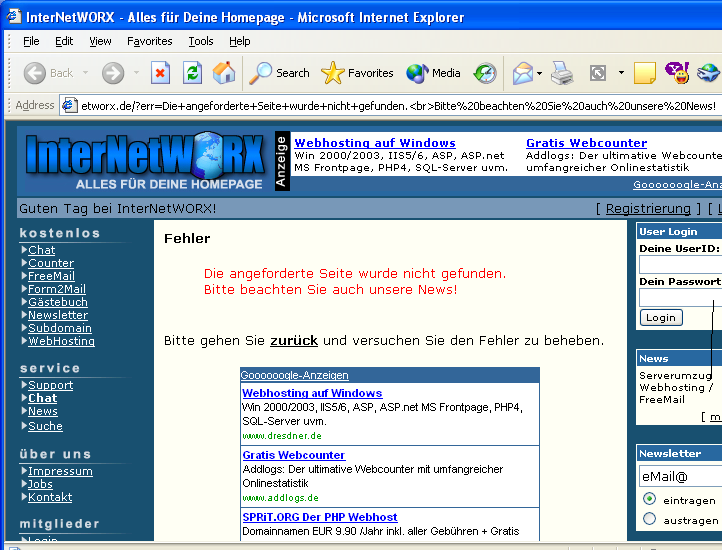Open Gästebuch link in sidebar
The width and height of the screenshot is (722, 550).
pyautogui.click(x=58, y=302)
